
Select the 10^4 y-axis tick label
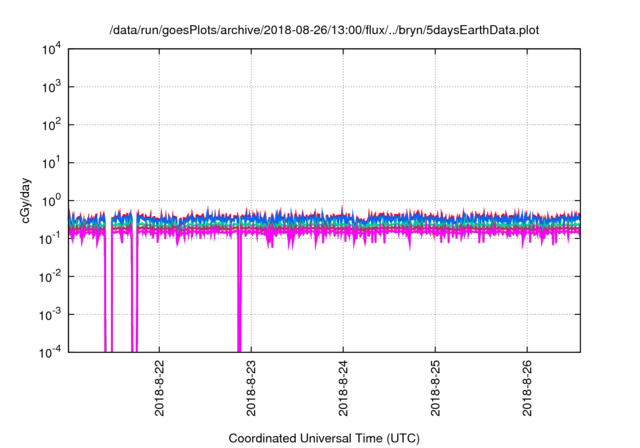51,49
